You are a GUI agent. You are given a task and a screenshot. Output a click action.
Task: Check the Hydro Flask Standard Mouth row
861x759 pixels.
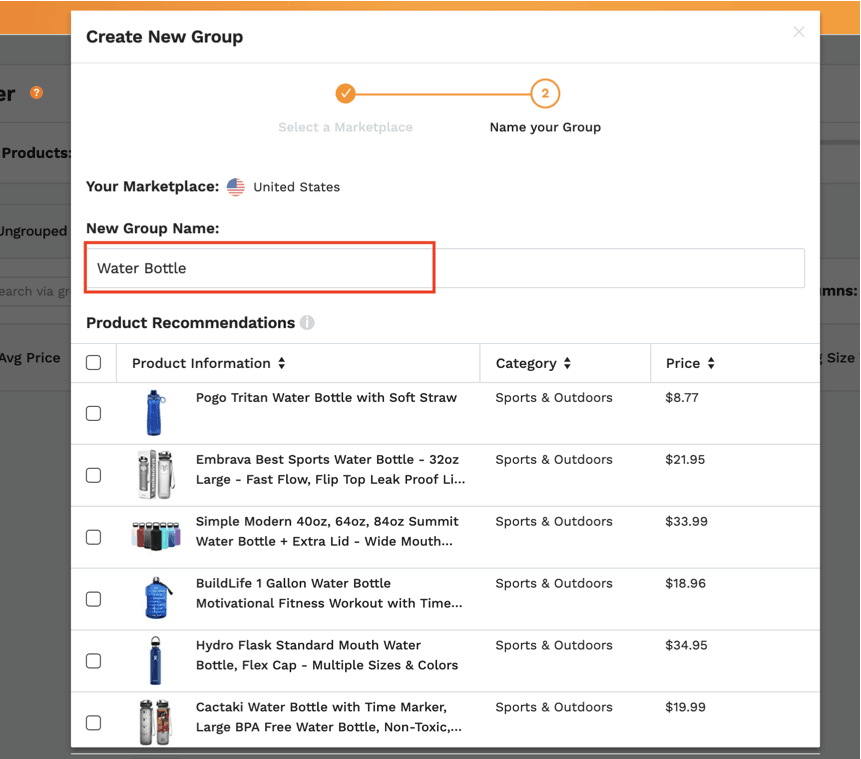click(x=93, y=661)
